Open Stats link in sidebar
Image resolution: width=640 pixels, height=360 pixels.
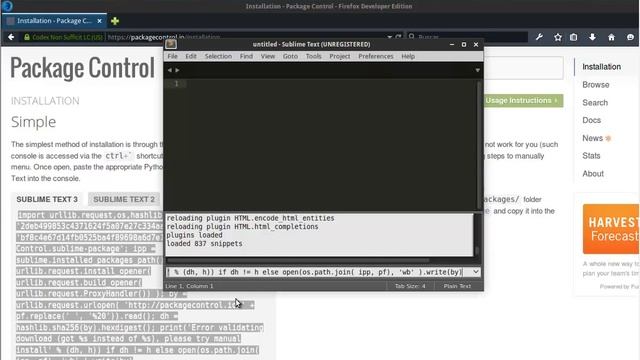[x=591, y=156]
